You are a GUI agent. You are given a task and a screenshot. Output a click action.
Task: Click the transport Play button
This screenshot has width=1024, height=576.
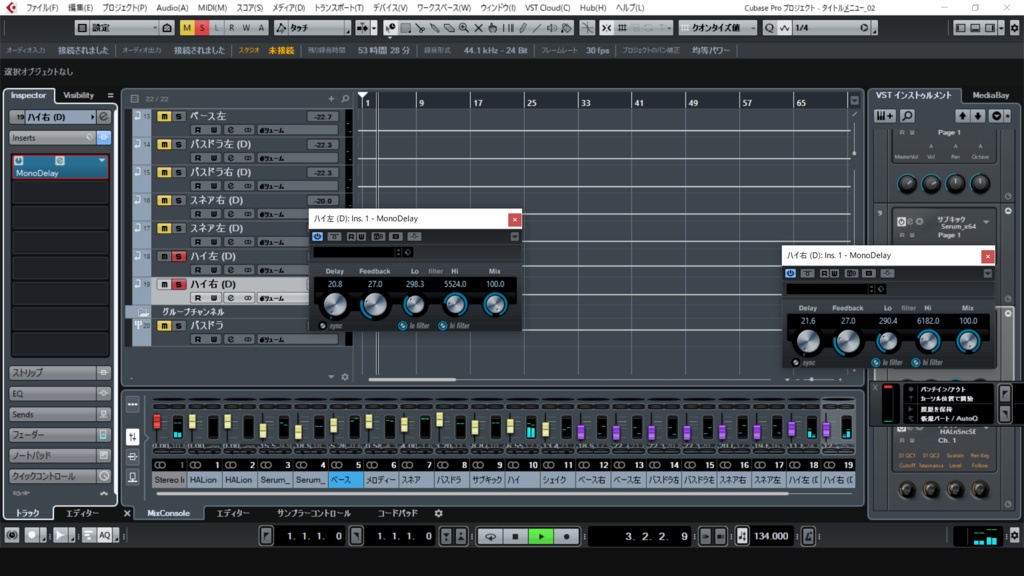(x=541, y=536)
